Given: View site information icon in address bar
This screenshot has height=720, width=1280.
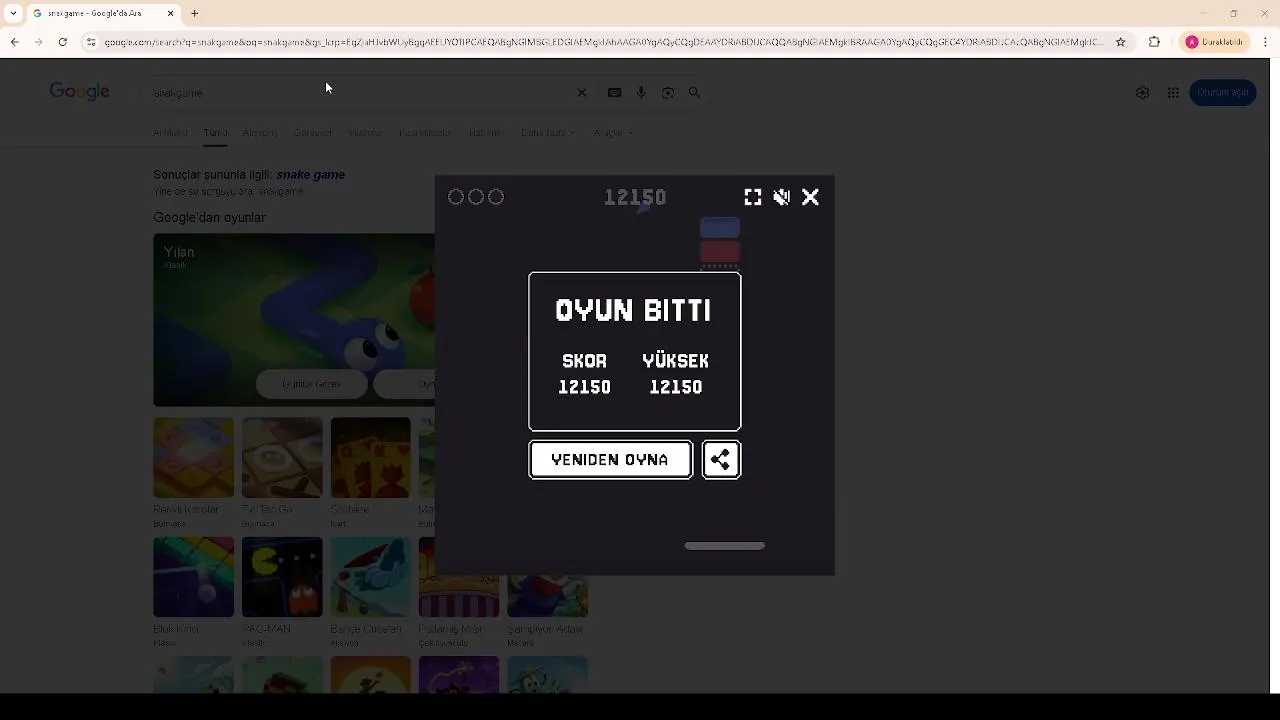Looking at the screenshot, I should click(x=91, y=42).
